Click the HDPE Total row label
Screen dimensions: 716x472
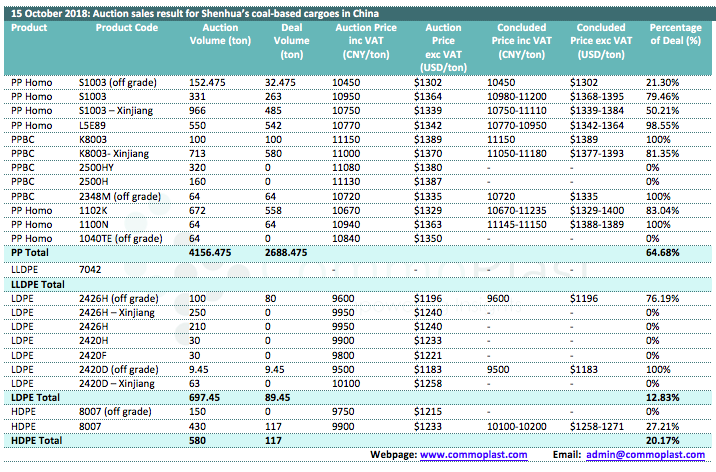(x=36, y=439)
